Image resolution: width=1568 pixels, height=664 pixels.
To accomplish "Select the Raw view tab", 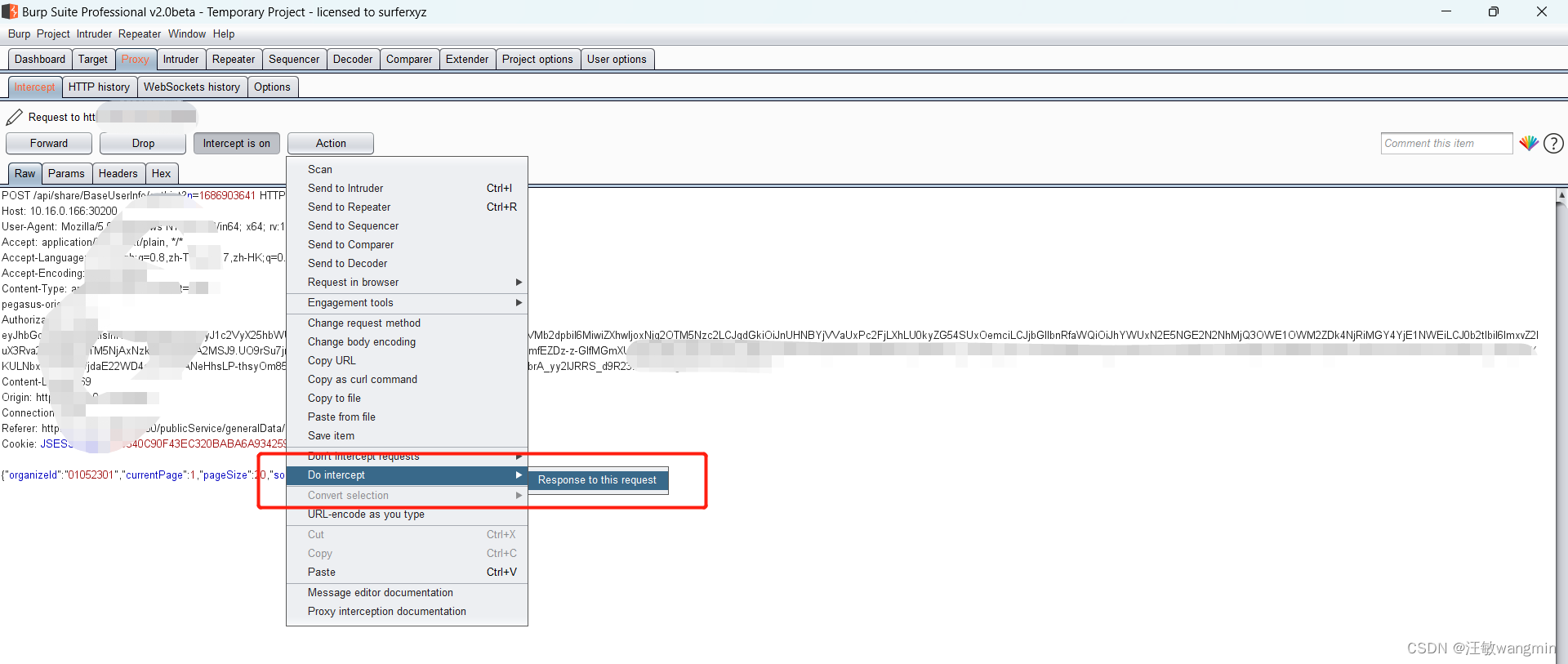I will pos(25,173).
